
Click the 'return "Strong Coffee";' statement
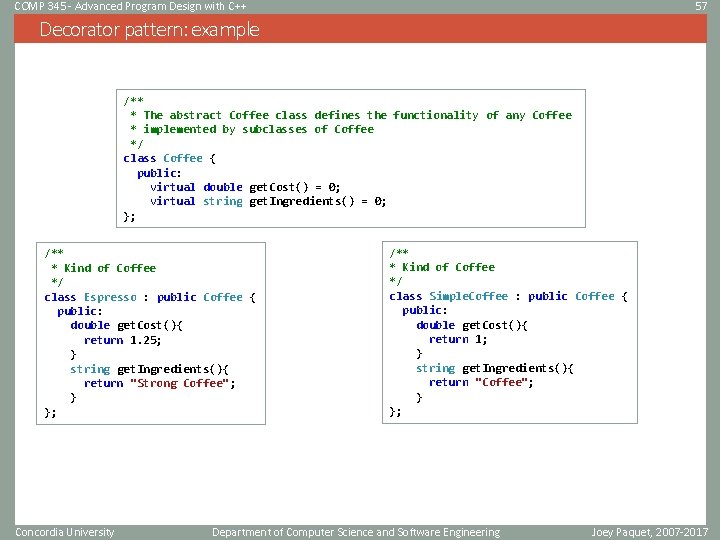point(159,383)
